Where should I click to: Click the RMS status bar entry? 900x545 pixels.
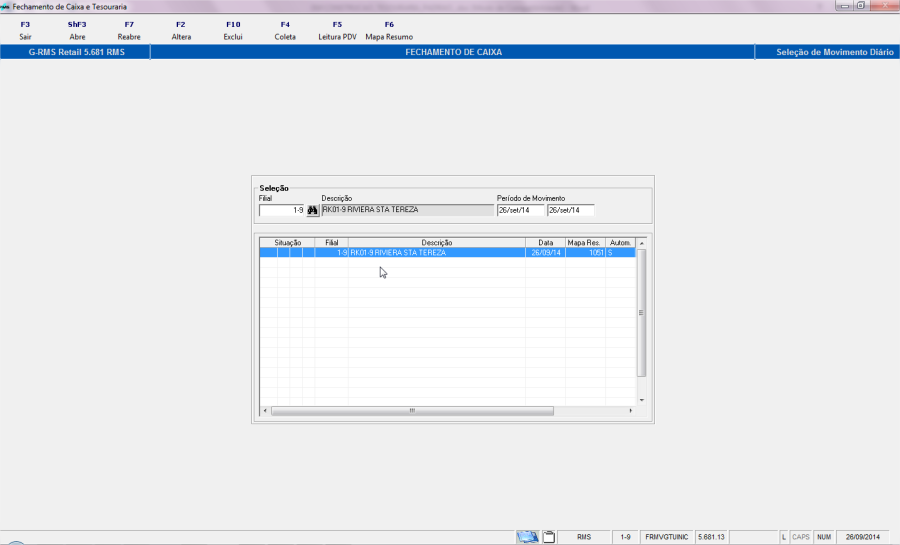point(584,537)
